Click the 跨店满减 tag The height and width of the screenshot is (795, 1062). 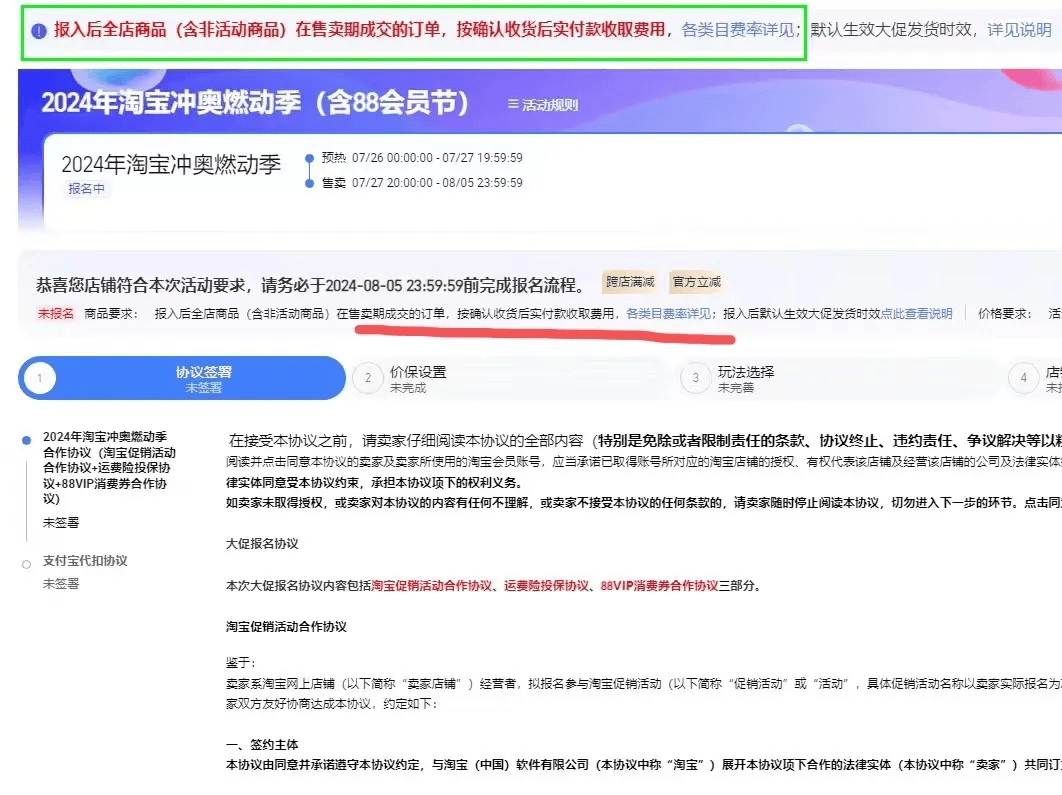click(630, 283)
